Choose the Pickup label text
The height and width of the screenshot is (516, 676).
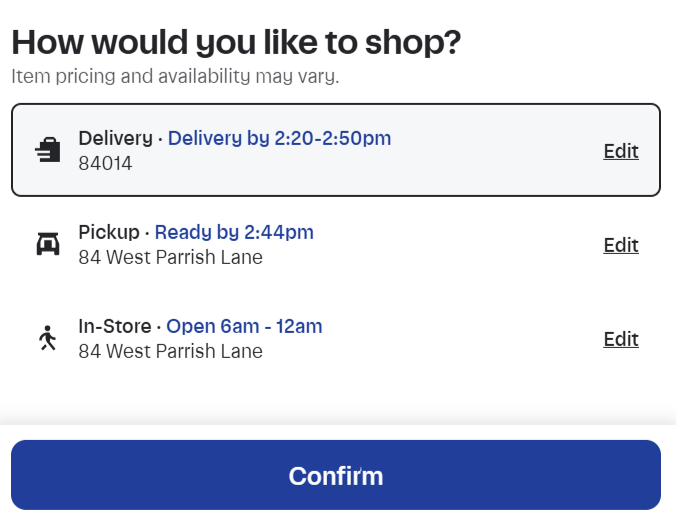pyautogui.click(x=109, y=232)
